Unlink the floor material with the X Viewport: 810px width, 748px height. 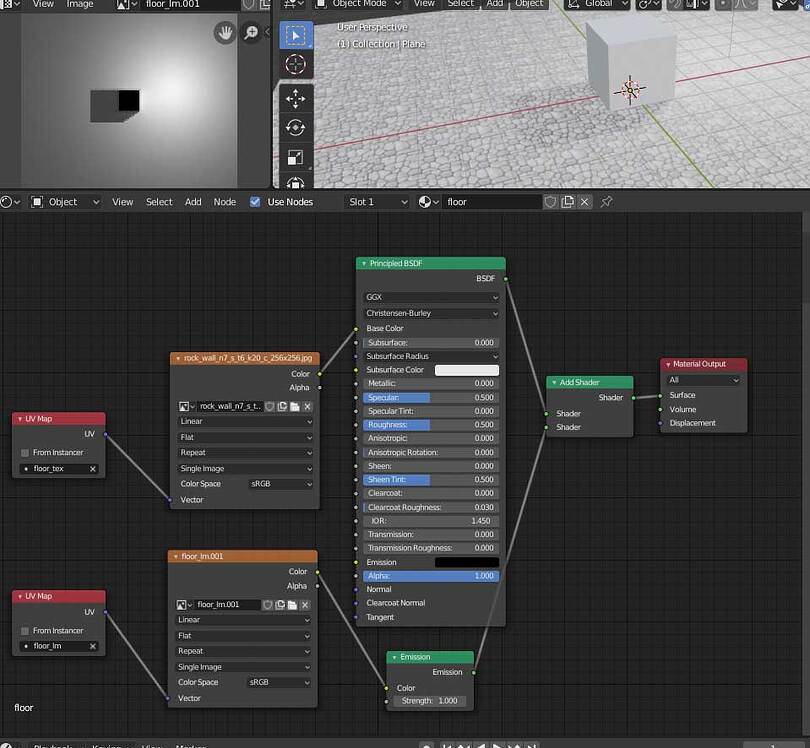tap(584, 201)
